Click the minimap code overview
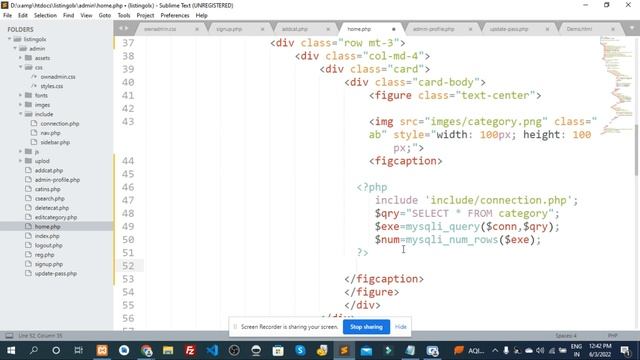Screen dimensions: 640x360 [x=616, y=86]
